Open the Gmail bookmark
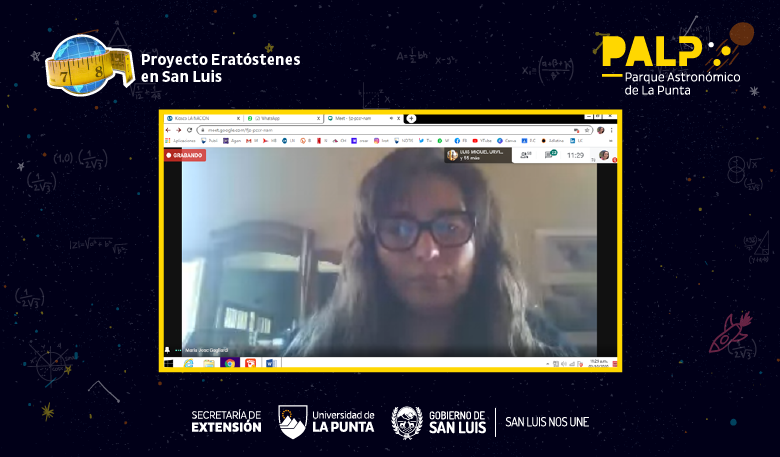 [x=252, y=141]
